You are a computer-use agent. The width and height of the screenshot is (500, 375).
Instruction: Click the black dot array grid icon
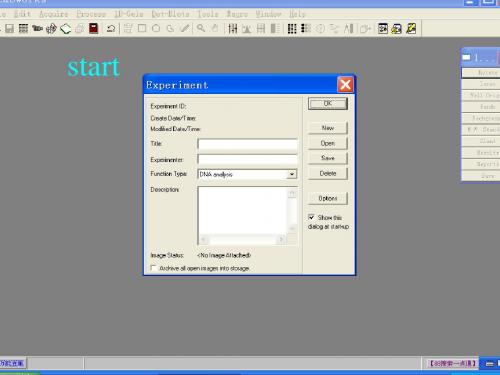coord(292,29)
